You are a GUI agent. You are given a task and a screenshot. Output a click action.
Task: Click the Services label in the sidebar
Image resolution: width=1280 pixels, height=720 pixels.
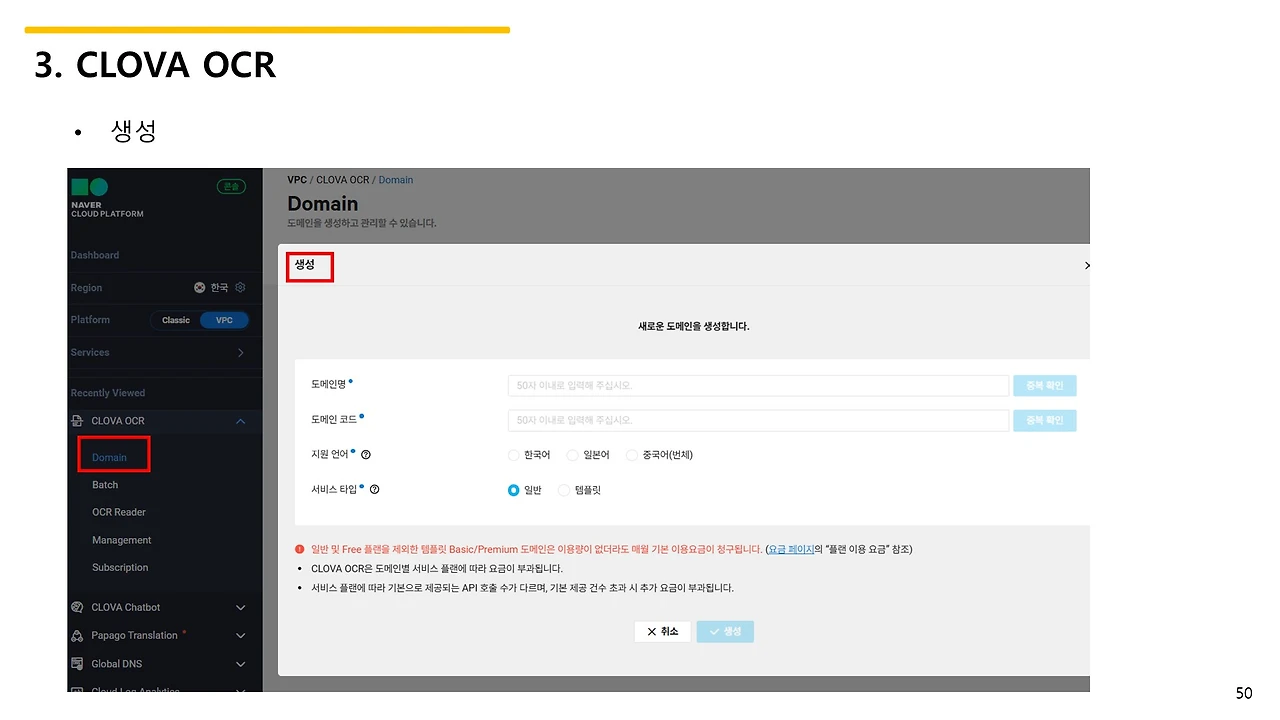(90, 353)
